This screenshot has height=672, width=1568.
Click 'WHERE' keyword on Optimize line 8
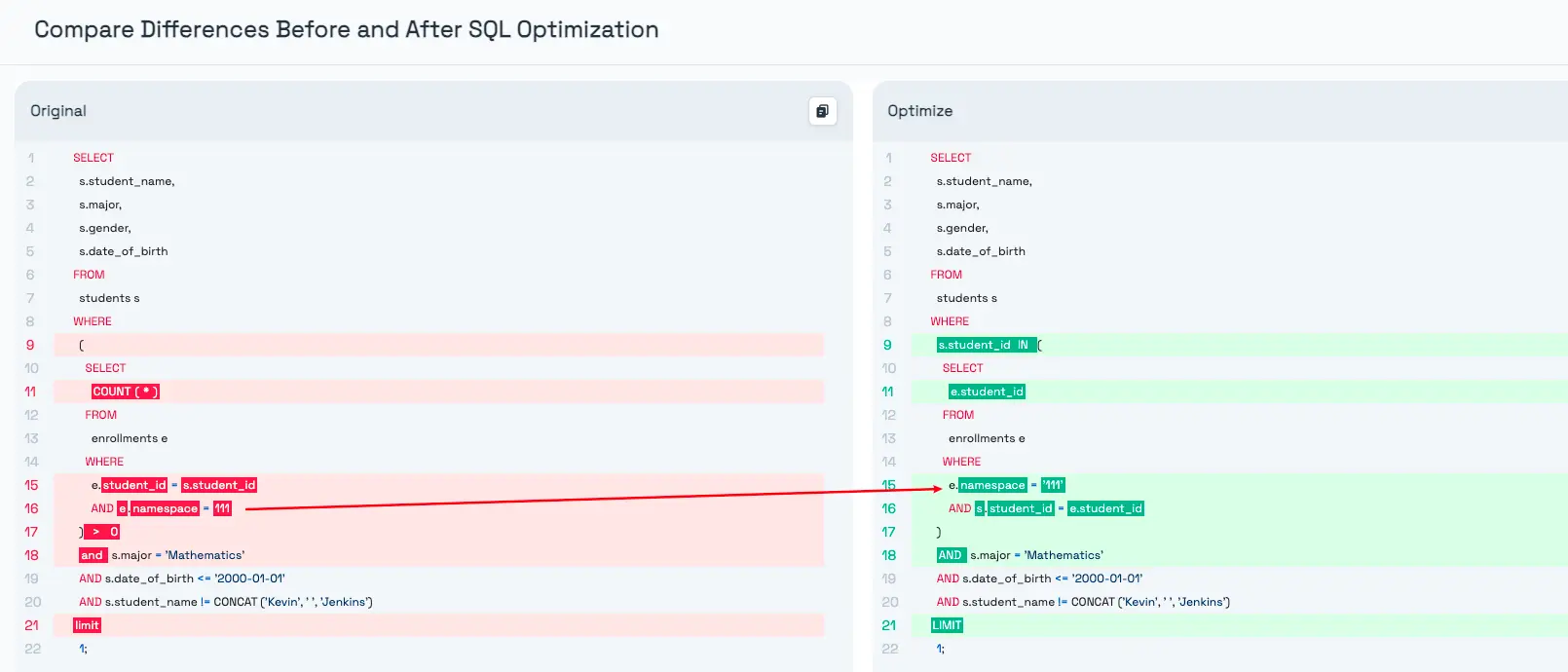(x=950, y=321)
